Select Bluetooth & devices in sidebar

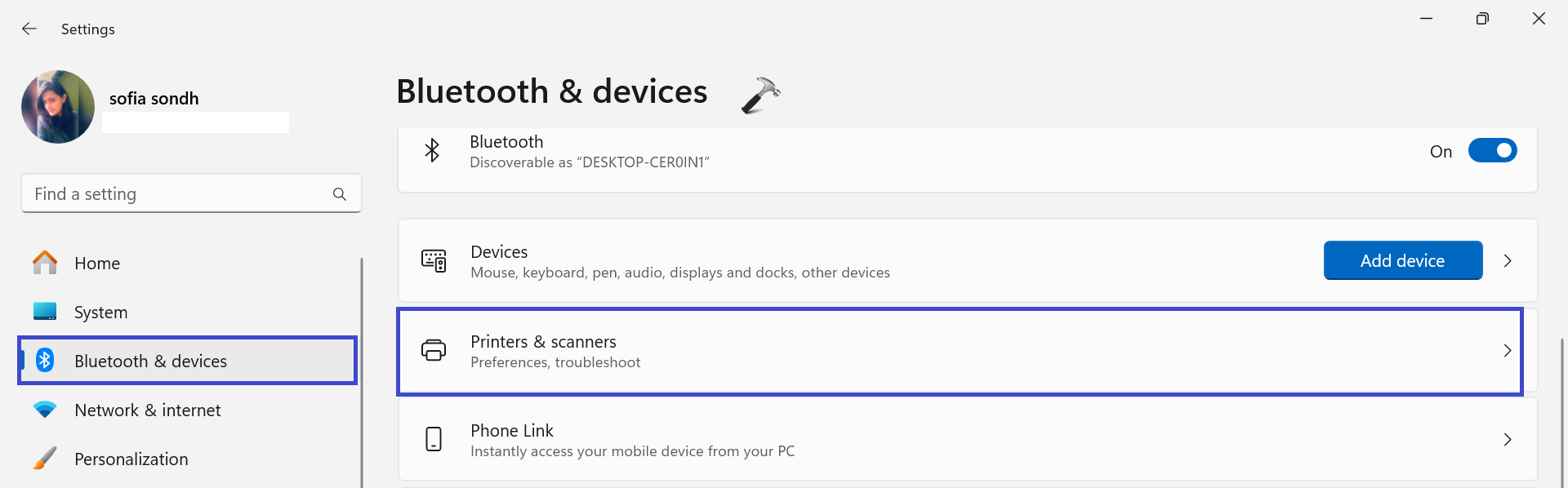coord(150,362)
